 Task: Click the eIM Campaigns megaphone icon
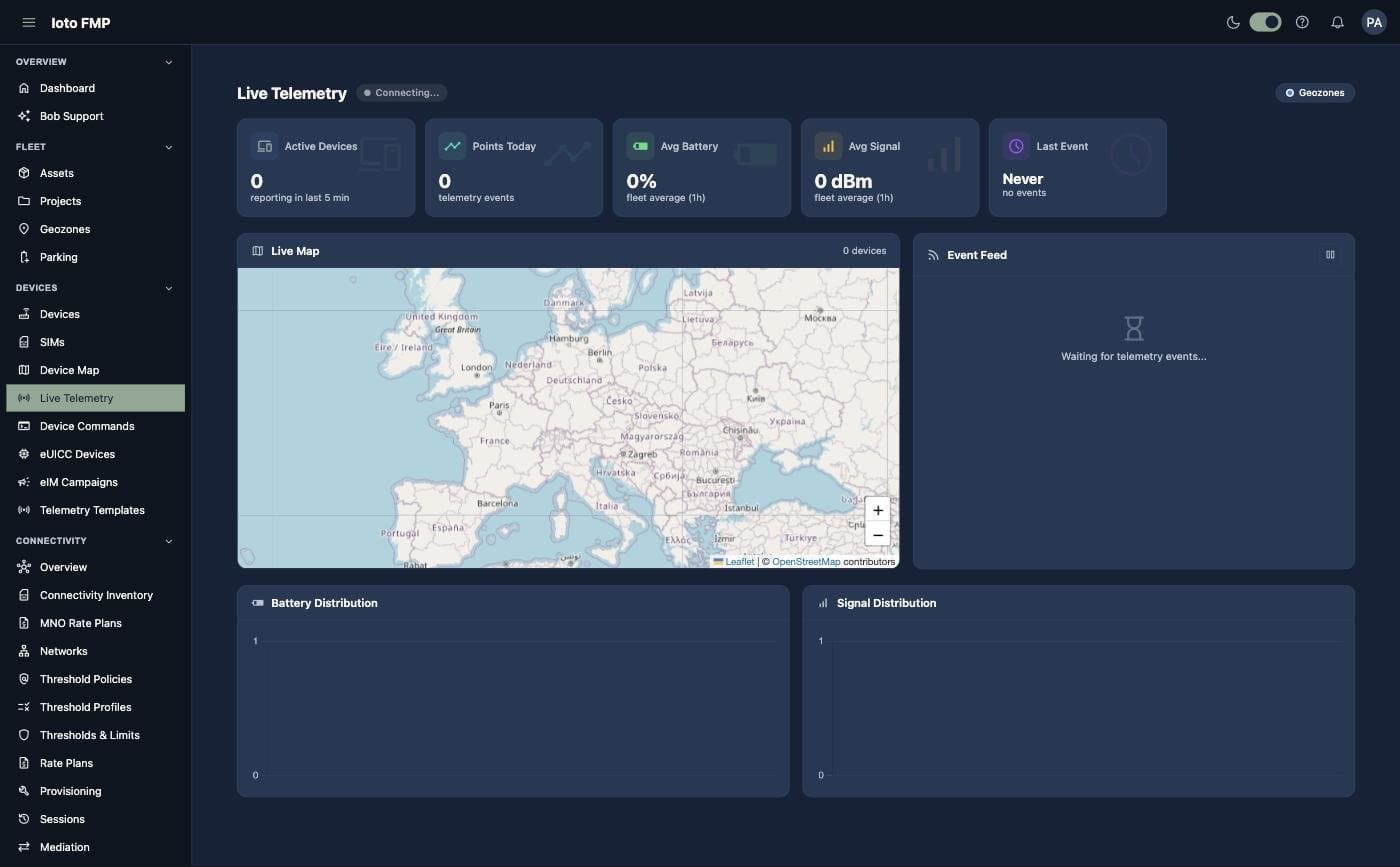click(24, 482)
